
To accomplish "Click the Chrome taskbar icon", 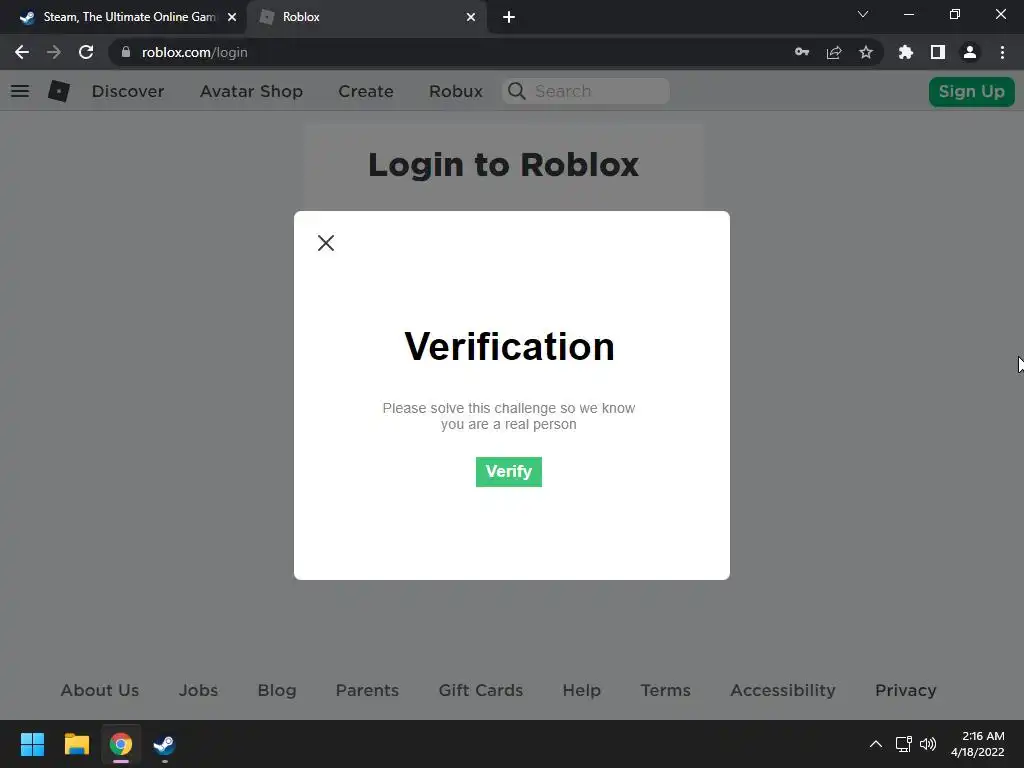I will point(121,744).
